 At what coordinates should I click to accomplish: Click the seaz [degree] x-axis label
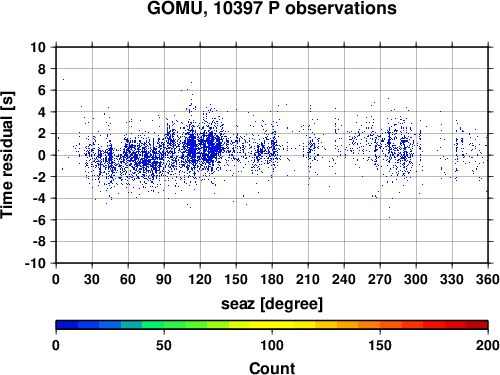(272, 304)
